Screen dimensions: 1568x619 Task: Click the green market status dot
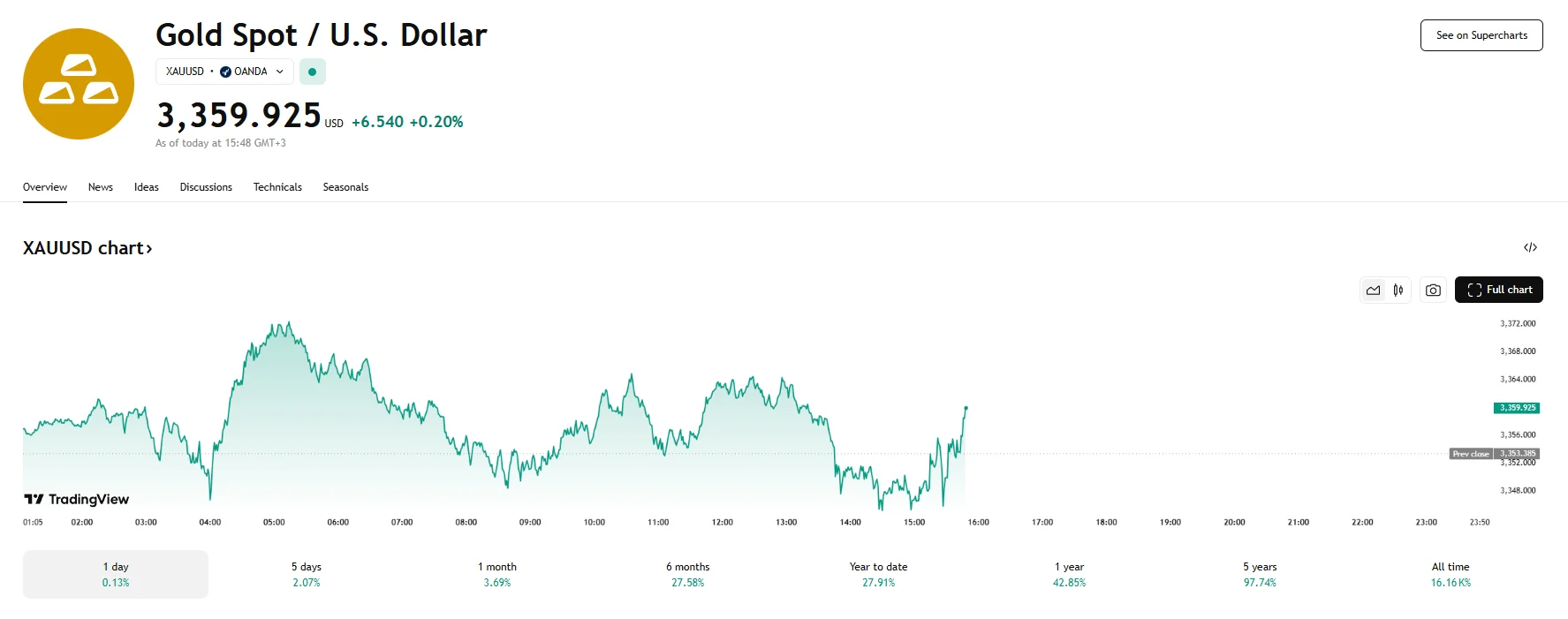(x=313, y=72)
